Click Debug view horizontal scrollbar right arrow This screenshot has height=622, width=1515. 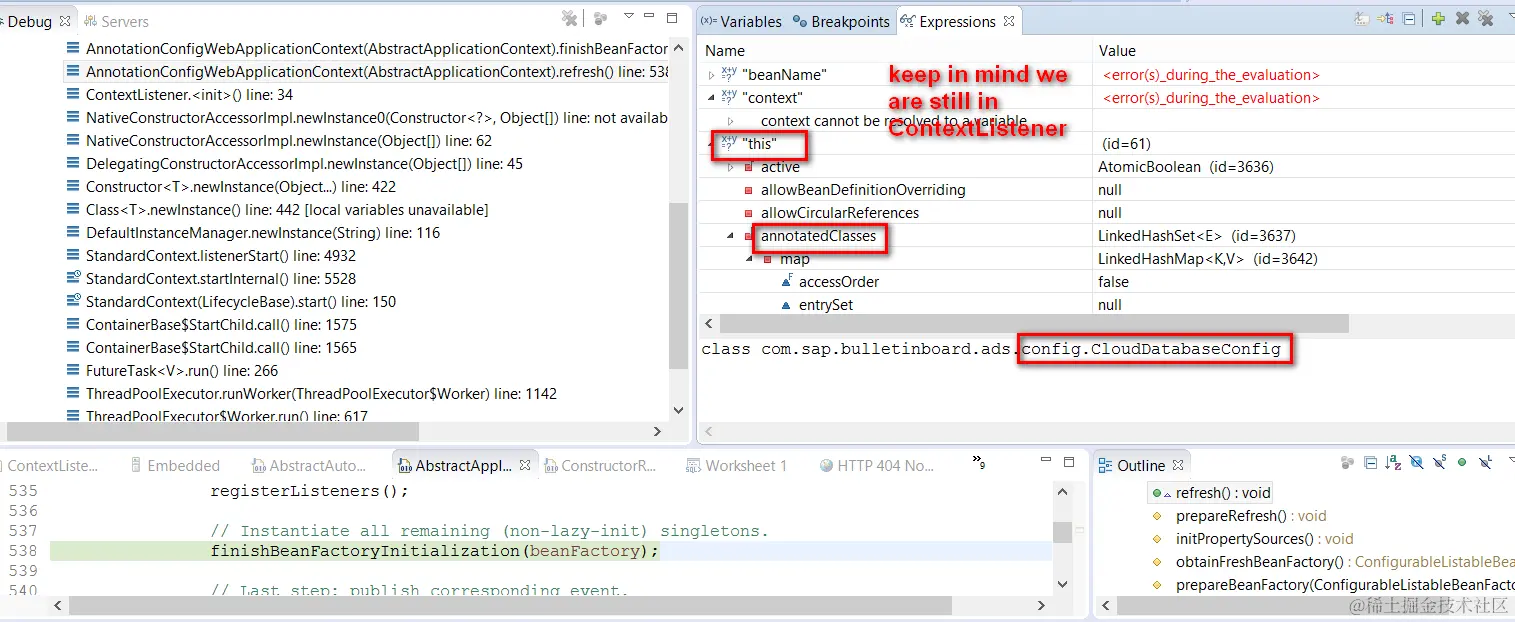[657, 431]
